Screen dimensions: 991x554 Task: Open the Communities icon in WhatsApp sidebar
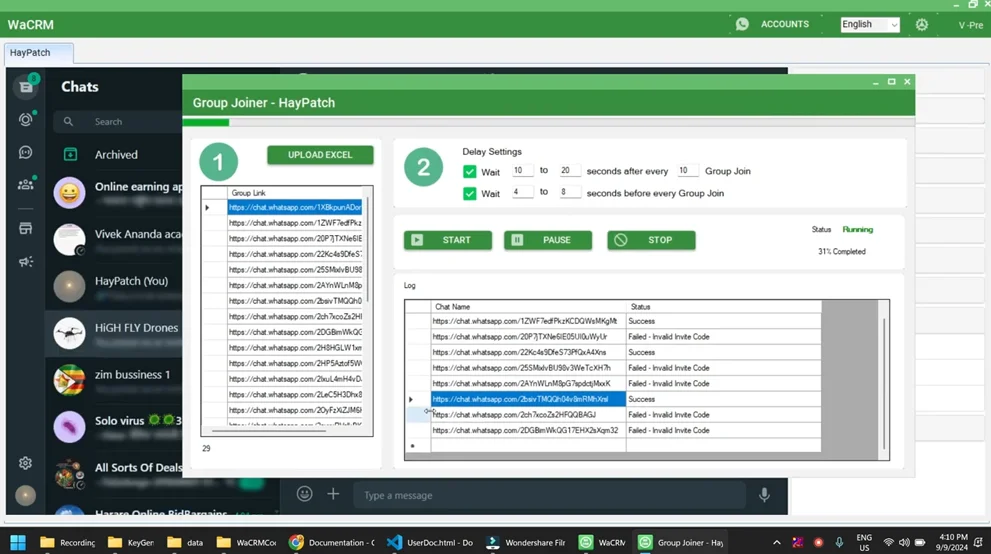(x=26, y=184)
